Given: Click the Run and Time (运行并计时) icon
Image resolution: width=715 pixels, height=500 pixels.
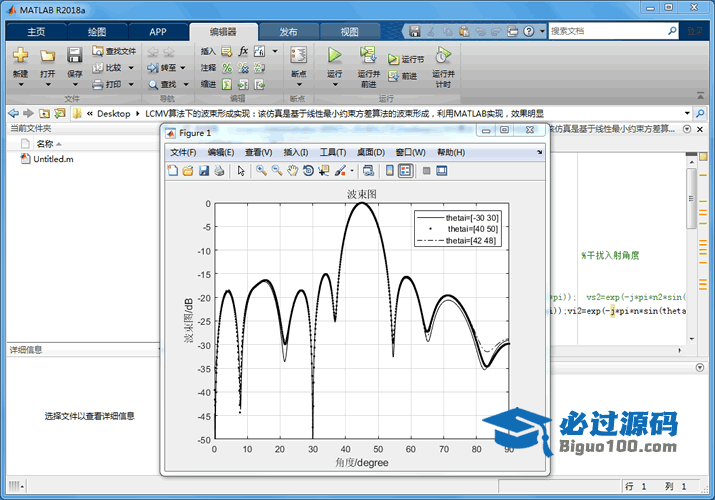Looking at the screenshot, I should click(x=443, y=55).
